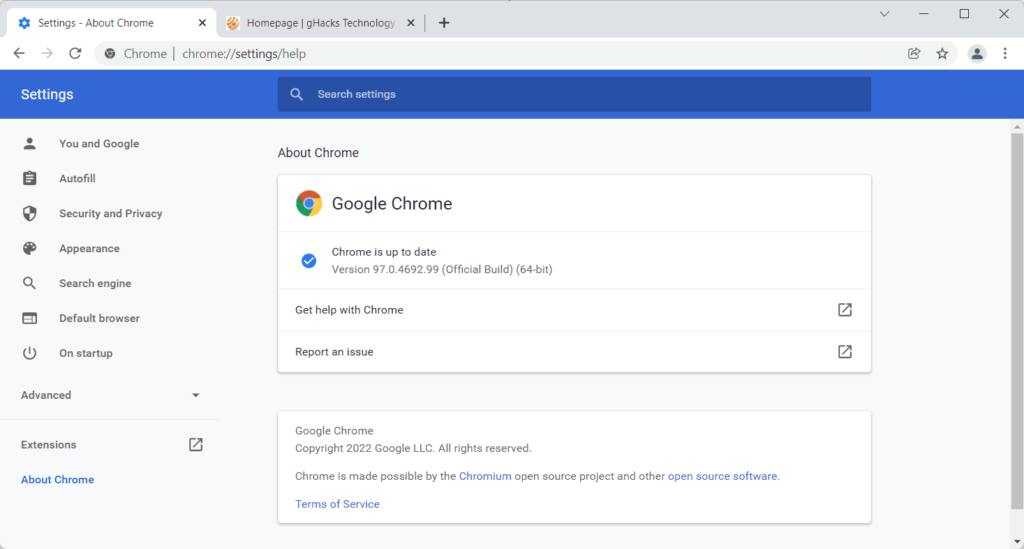The width and height of the screenshot is (1024, 549).
Task: Click the gear favicon on Settings tab
Action: point(24,23)
